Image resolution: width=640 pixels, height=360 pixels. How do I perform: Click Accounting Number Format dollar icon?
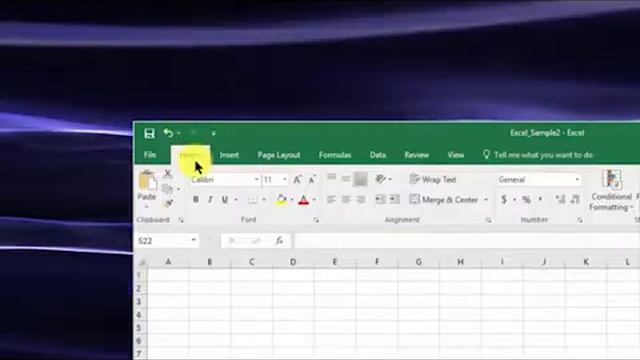click(x=504, y=200)
